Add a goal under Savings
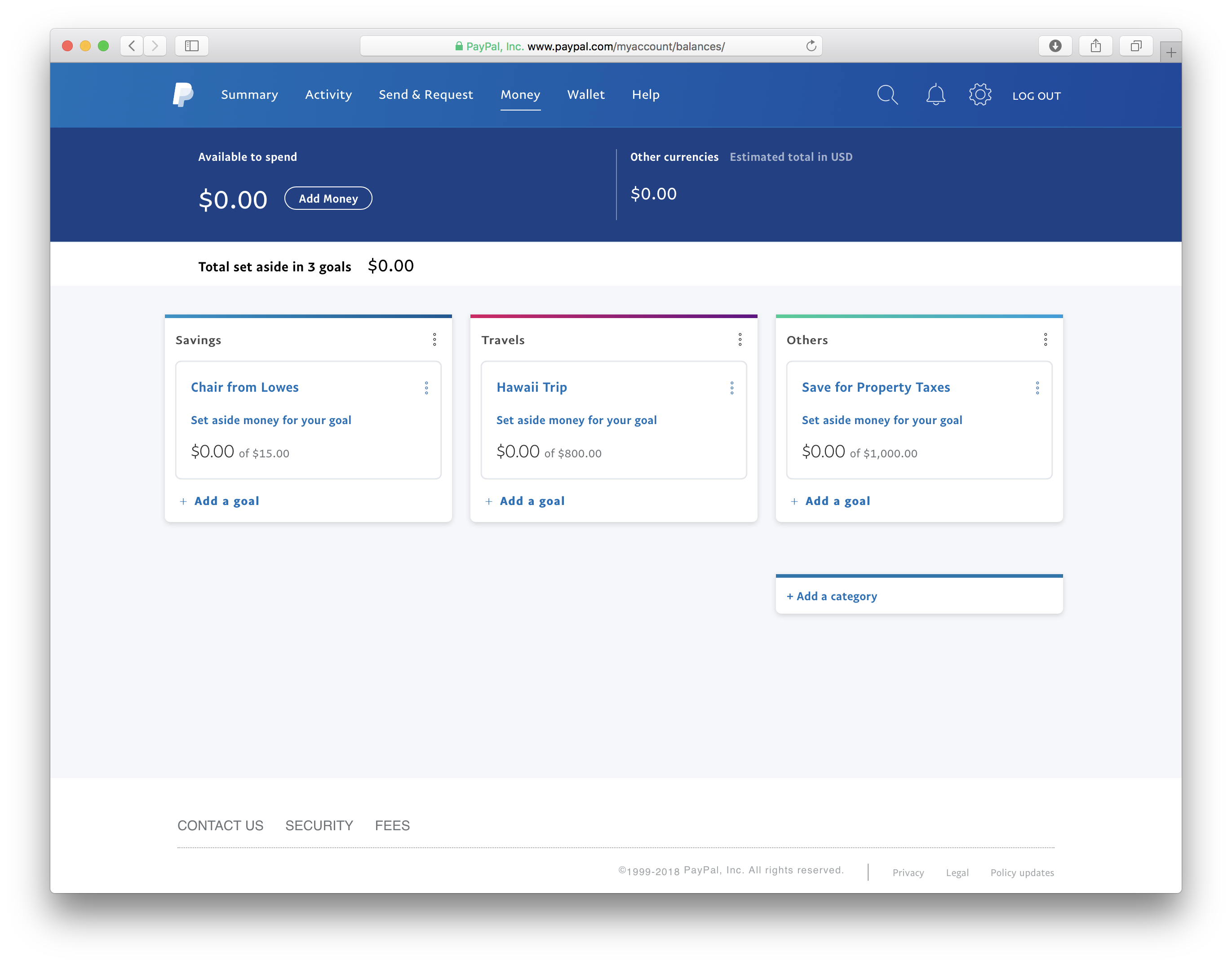This screenshot has height=965, width=1232. click(219, 501)
